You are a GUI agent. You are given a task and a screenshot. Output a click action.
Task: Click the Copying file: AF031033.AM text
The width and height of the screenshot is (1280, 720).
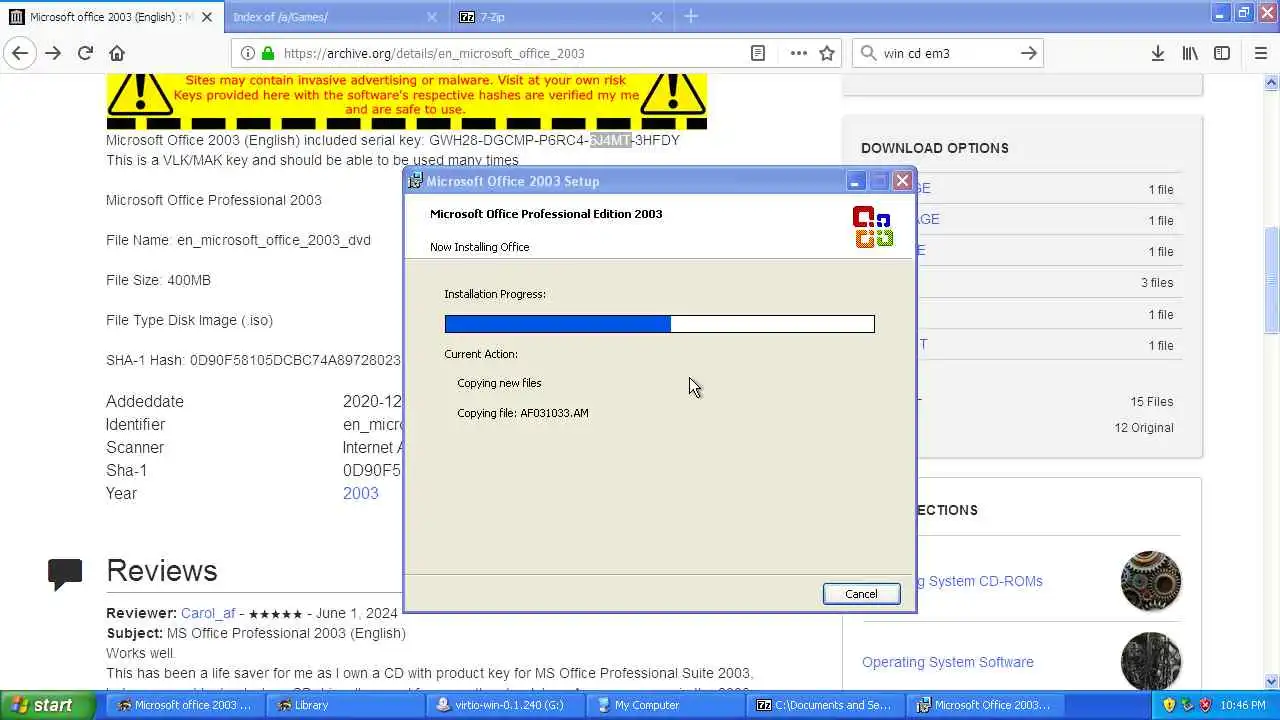[x=523, y=413]
